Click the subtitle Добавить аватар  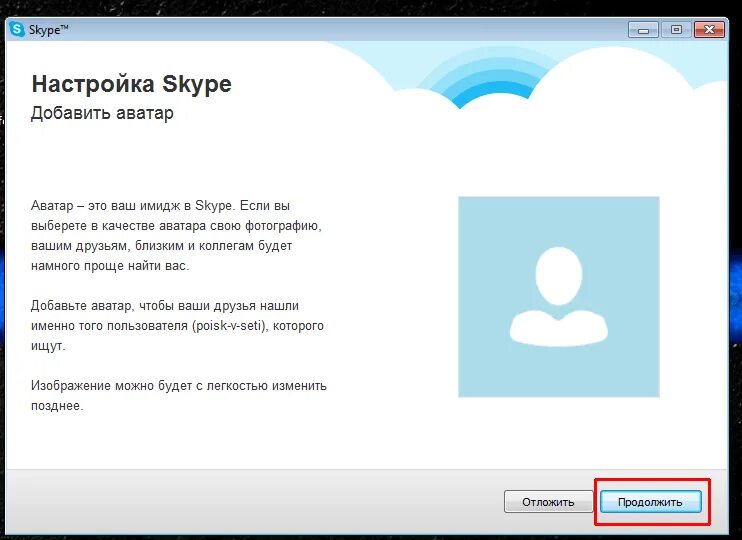click(x=102, y=113)
